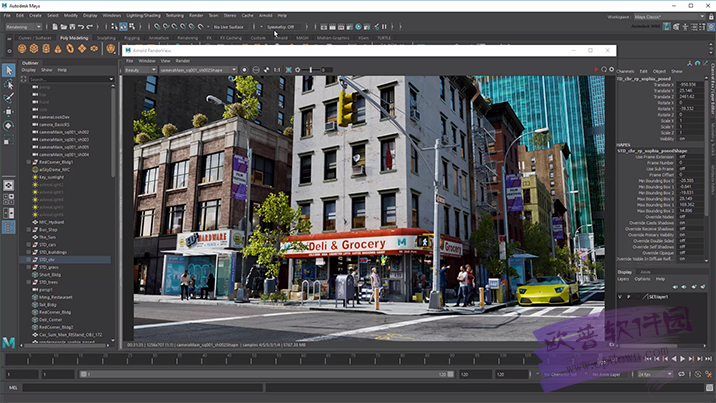The width and height of the screenshot is (716, 403).
Task: Open the Rendering menu set dropdown
Action: click(x=23, y=27)
